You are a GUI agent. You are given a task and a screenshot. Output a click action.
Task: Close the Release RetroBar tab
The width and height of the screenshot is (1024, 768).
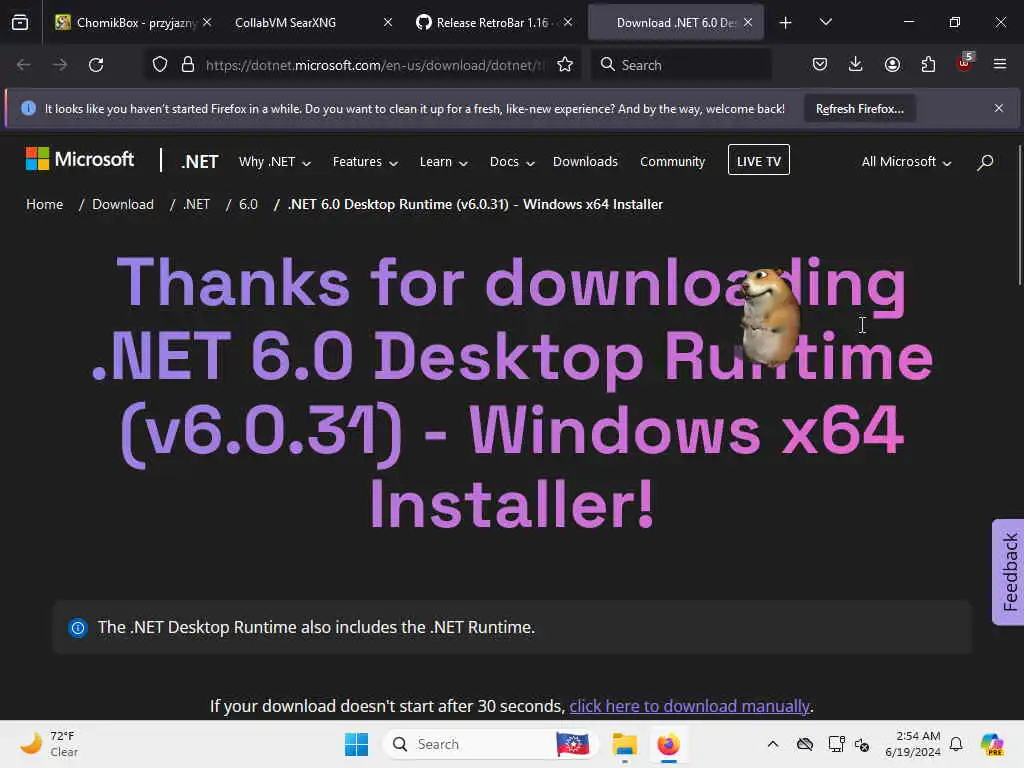[568, 22]
